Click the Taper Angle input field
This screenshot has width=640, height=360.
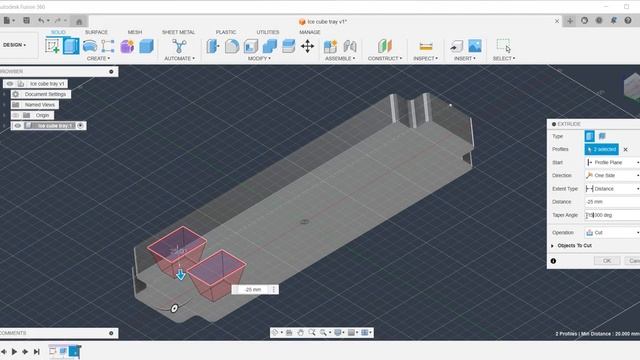tap(612, 215)
